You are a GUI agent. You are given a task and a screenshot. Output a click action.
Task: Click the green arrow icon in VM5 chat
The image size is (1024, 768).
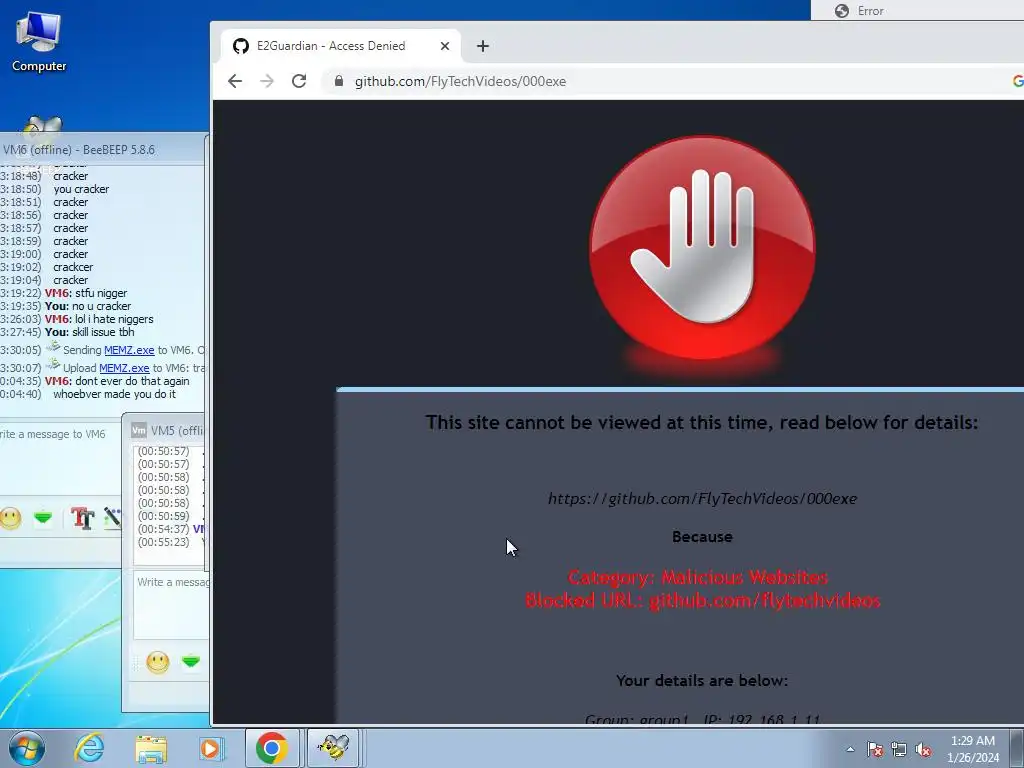tap(191, 662)
